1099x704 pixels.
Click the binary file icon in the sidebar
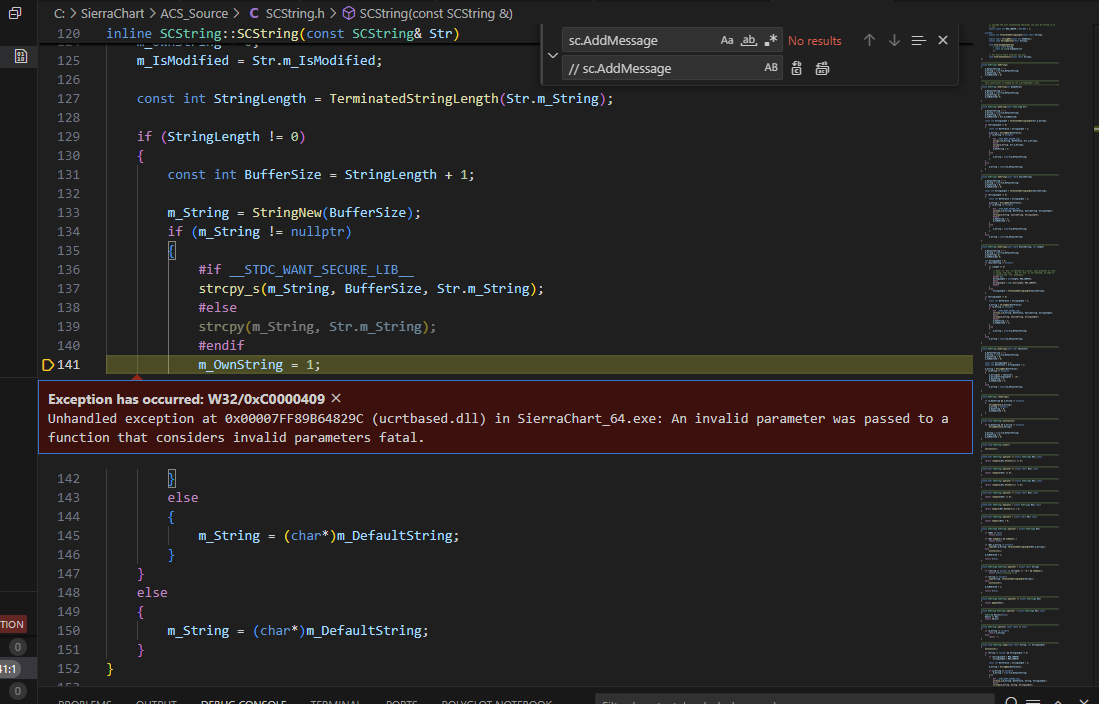20,56
